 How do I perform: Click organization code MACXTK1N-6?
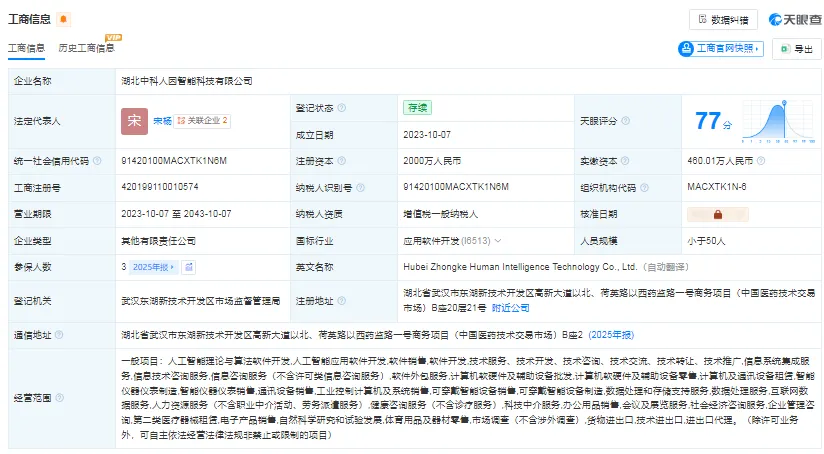(717, 187)
